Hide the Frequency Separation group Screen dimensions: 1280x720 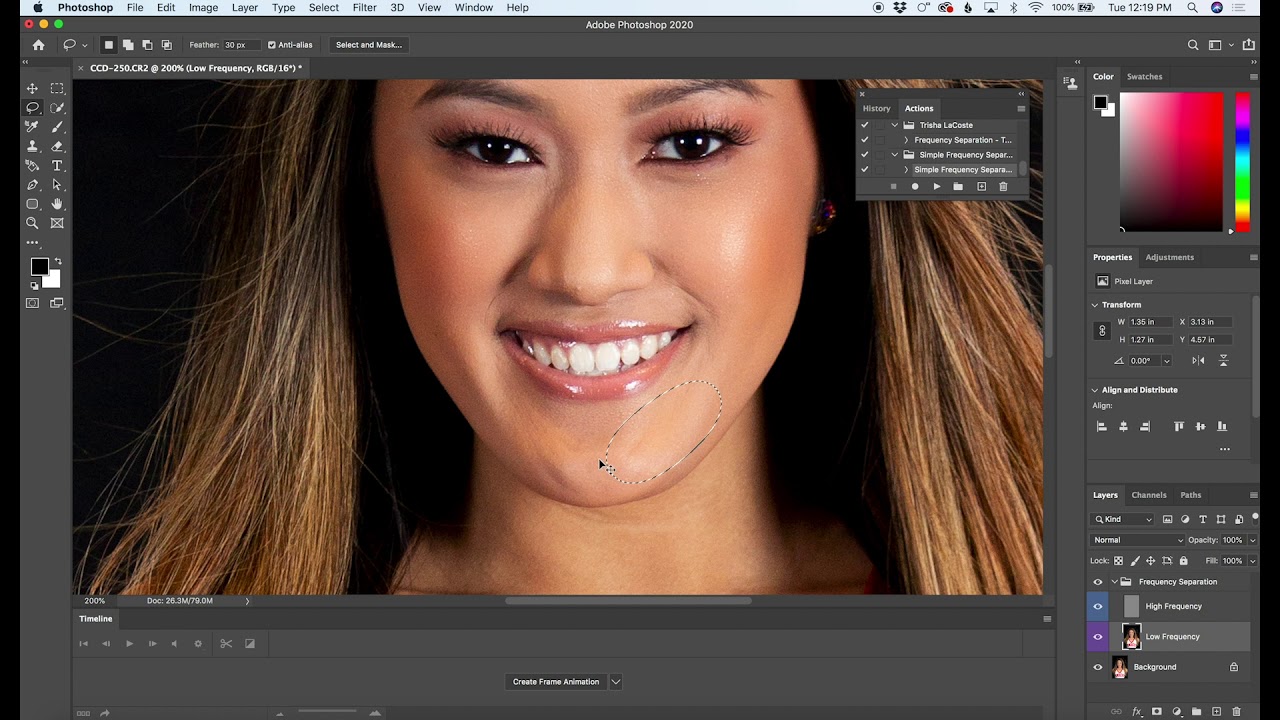pyautogui.click(x=1098, y=582)
